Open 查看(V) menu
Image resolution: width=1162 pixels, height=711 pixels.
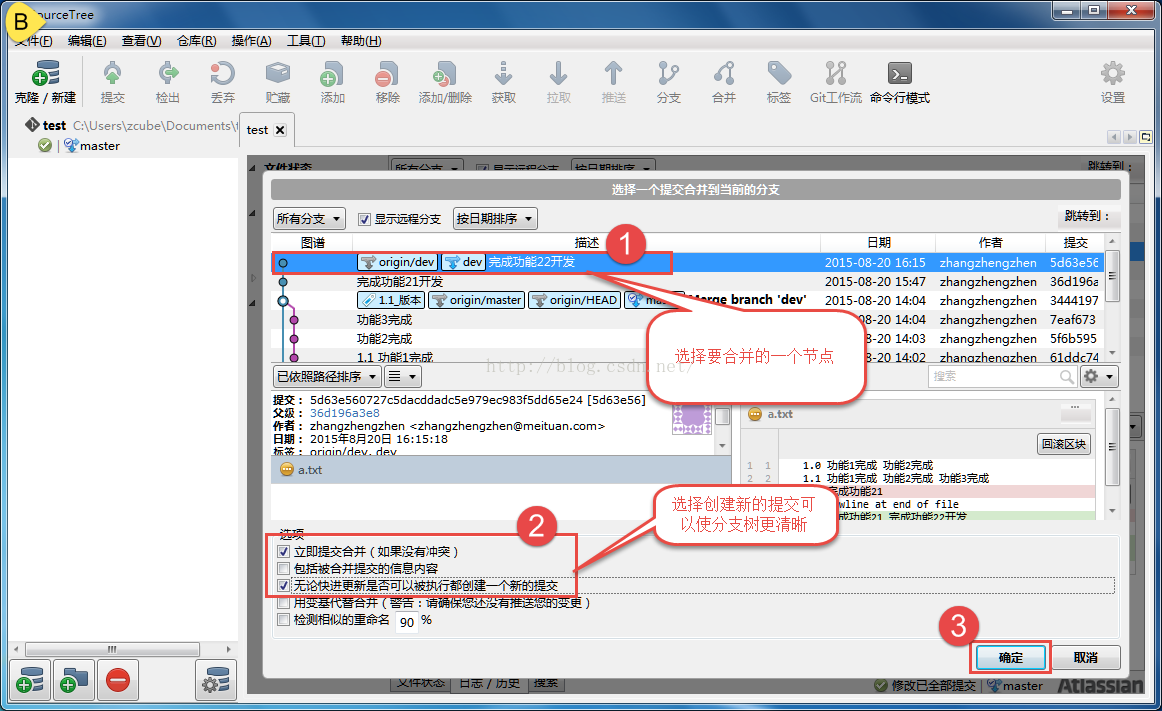click(x=142, y=41)
